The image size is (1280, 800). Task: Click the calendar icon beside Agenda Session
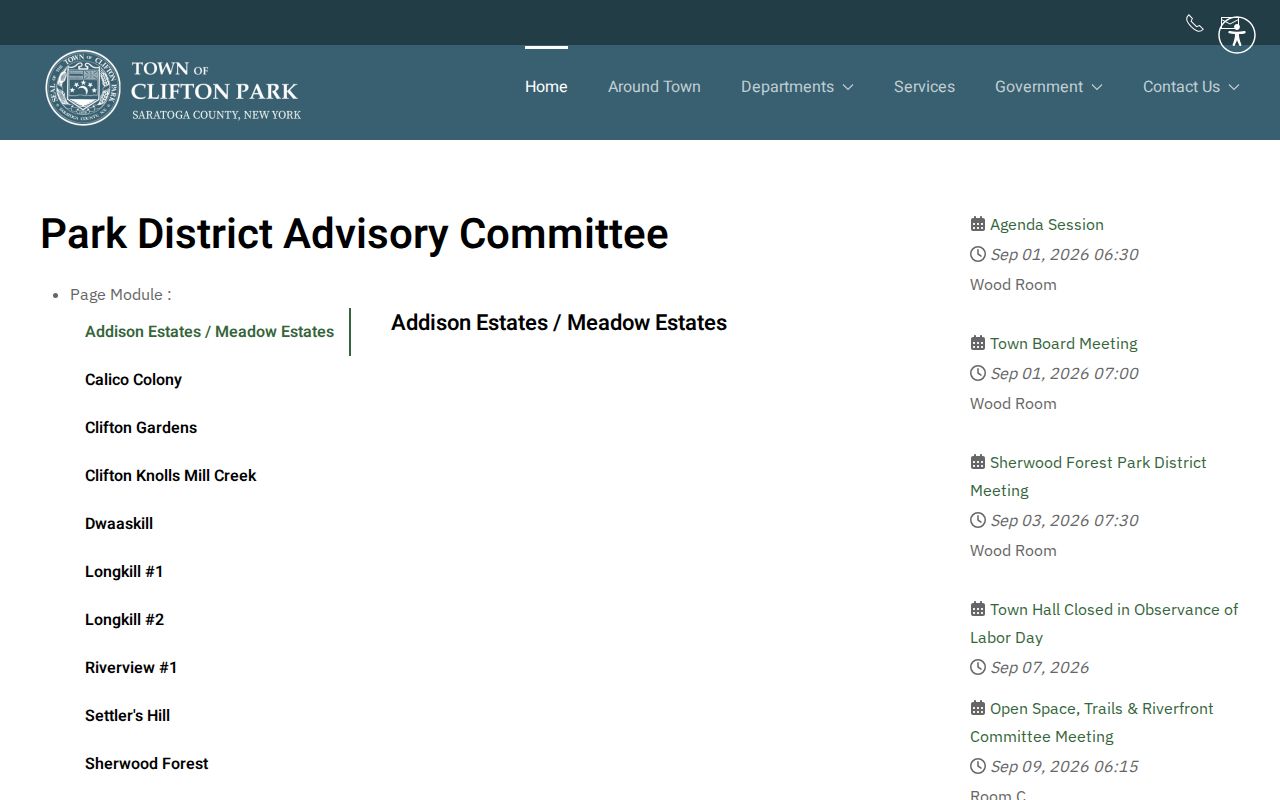click(978, 224)
